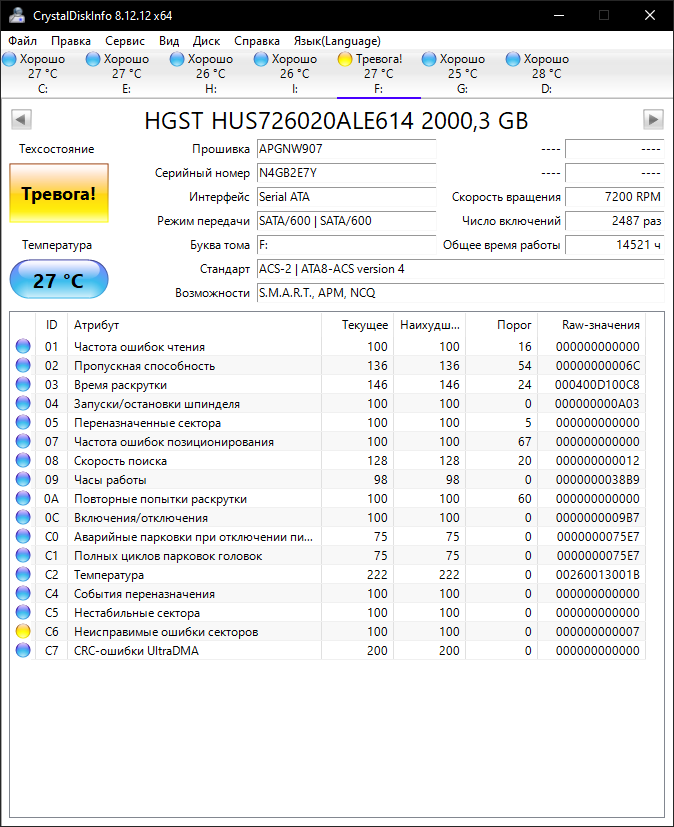This screenshot has width=674, height=827.
Task: Select the row Неисправимые ошибки секторов
Action: (328, 631)
